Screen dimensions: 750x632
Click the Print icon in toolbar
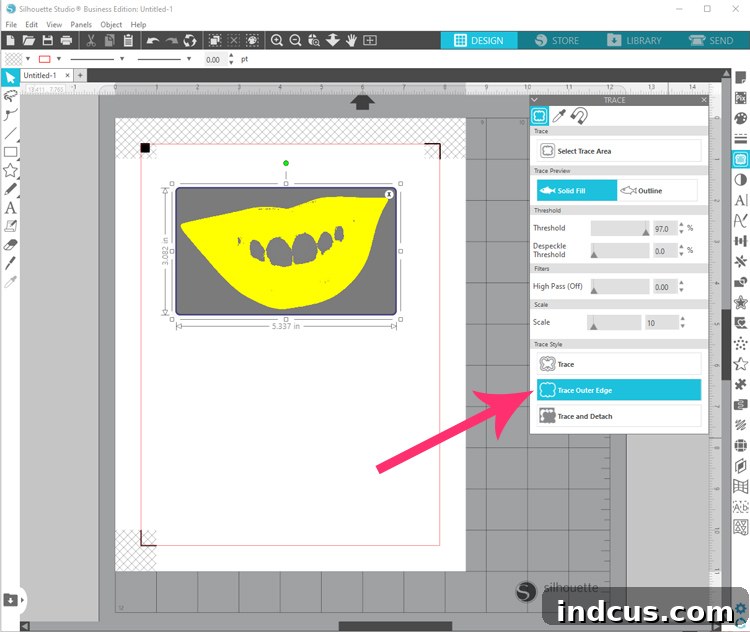coord(66,40)
